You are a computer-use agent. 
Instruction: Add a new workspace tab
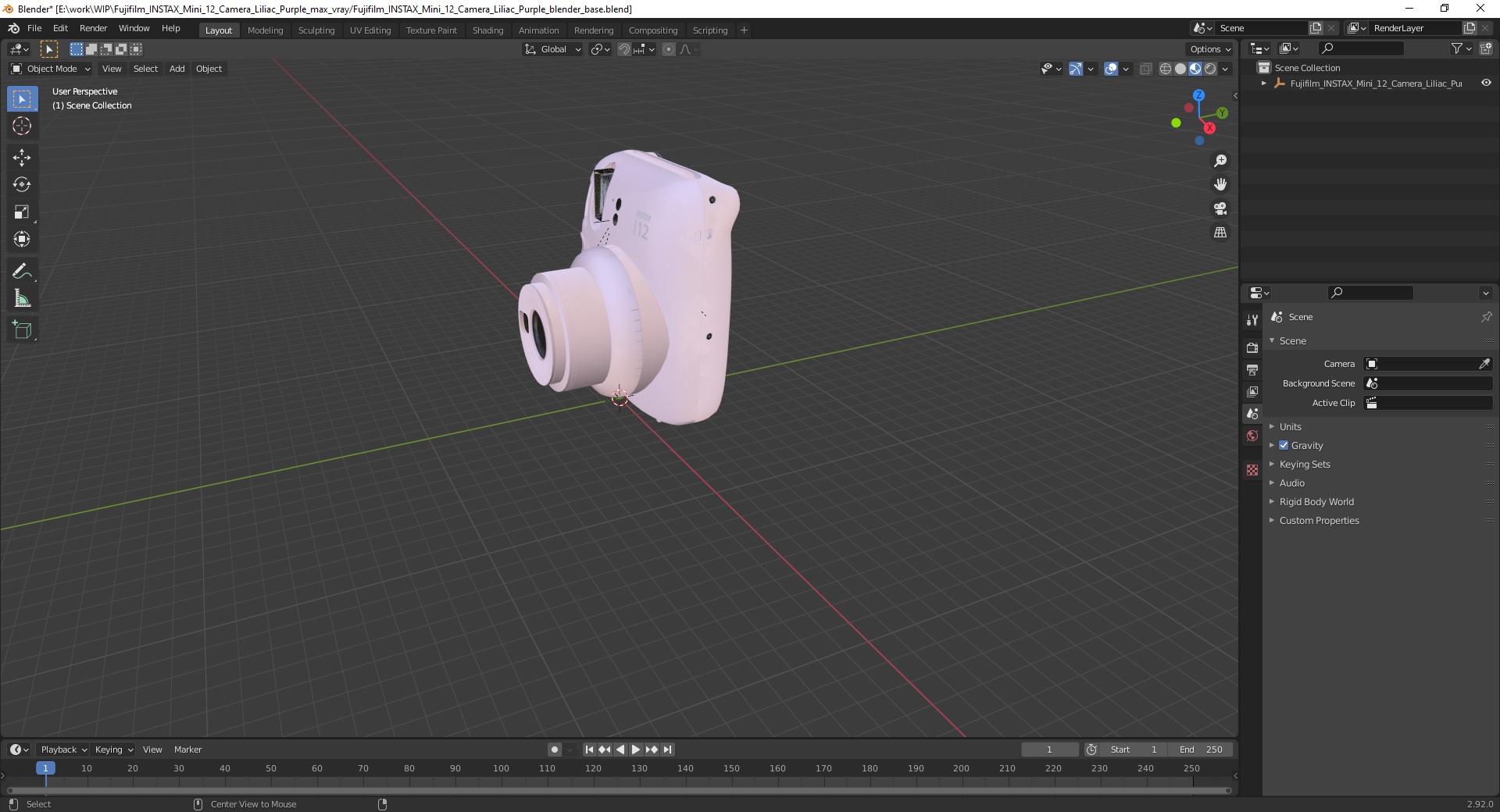point(744,30)
